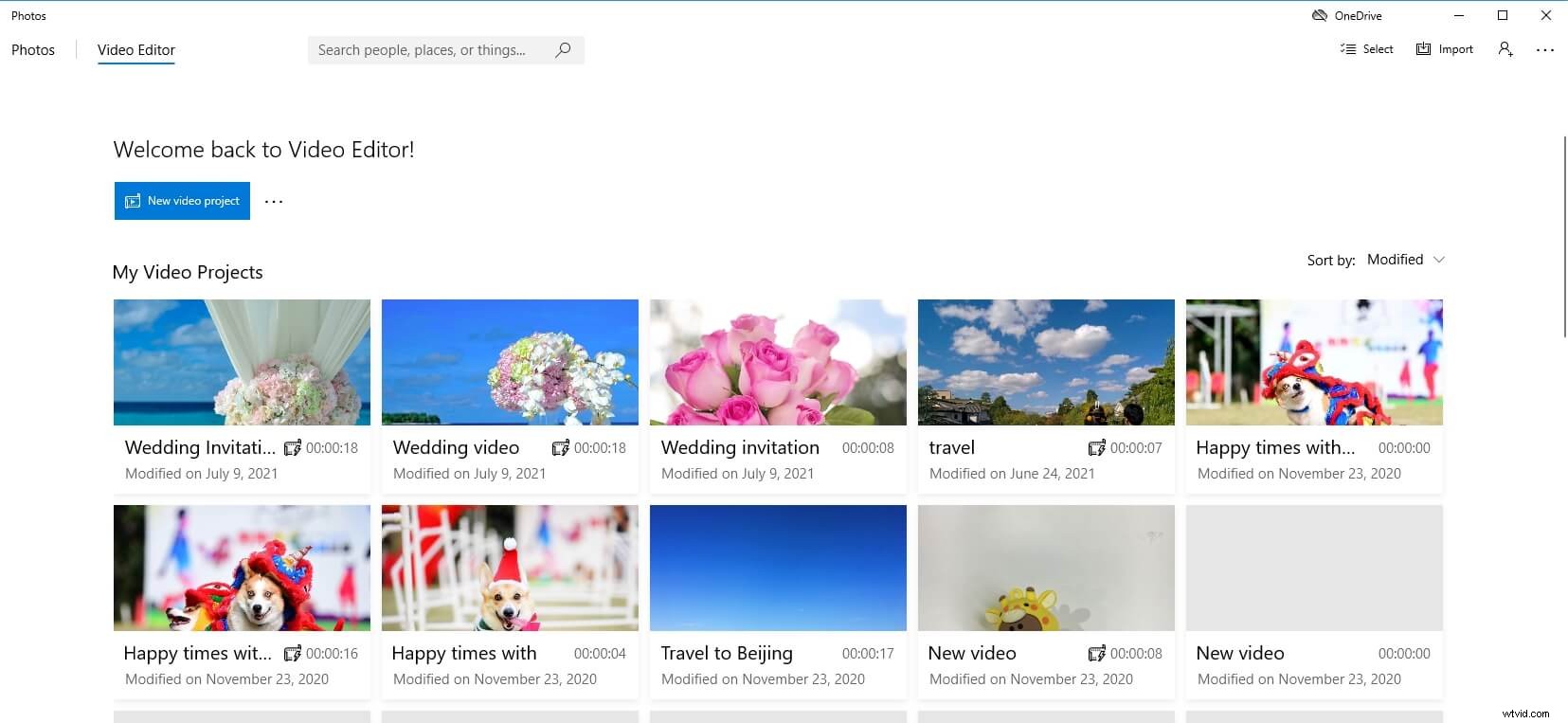
Task: Open ellipsis menu beside New video project
Action: tap(274, 201)
